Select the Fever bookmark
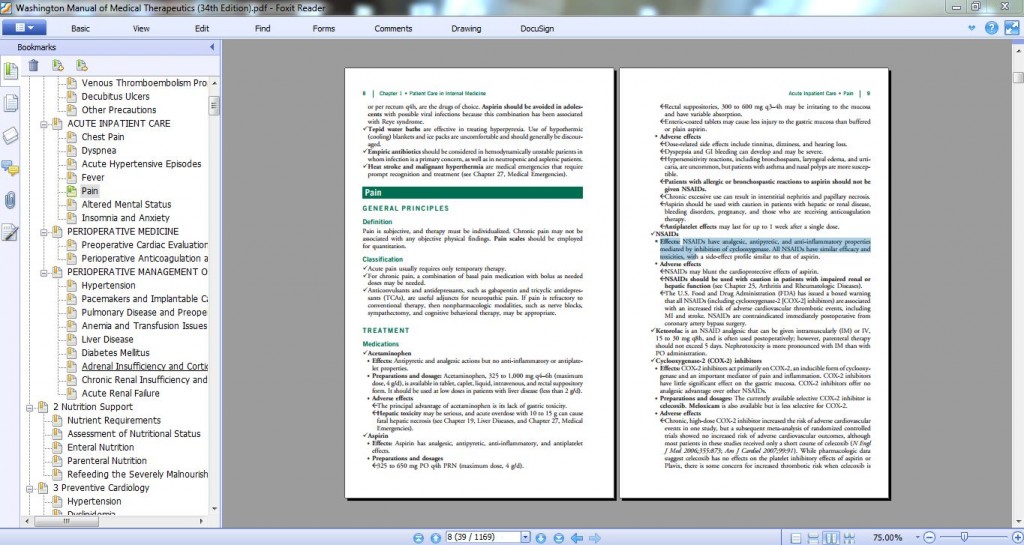The width and height of the screenshot is (1024, 545). [93, 178]
